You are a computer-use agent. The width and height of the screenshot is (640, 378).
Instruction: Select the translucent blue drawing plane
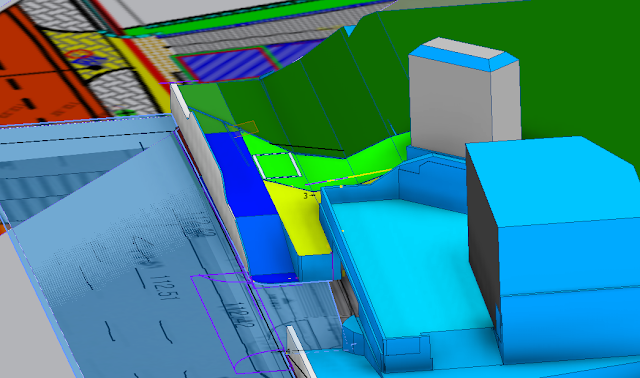tap(135, 253)
